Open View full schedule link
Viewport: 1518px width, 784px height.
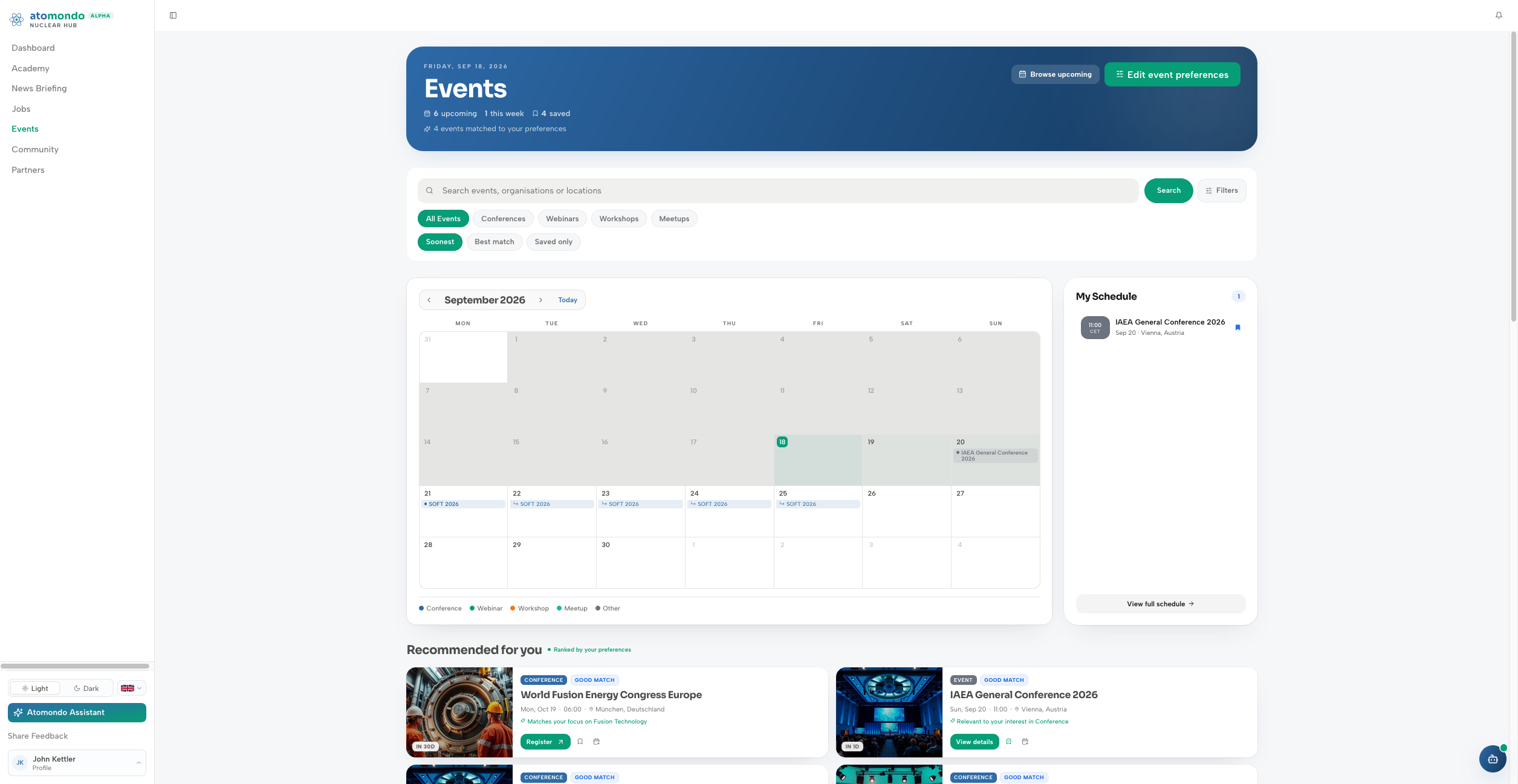(x=1160, y=604)
